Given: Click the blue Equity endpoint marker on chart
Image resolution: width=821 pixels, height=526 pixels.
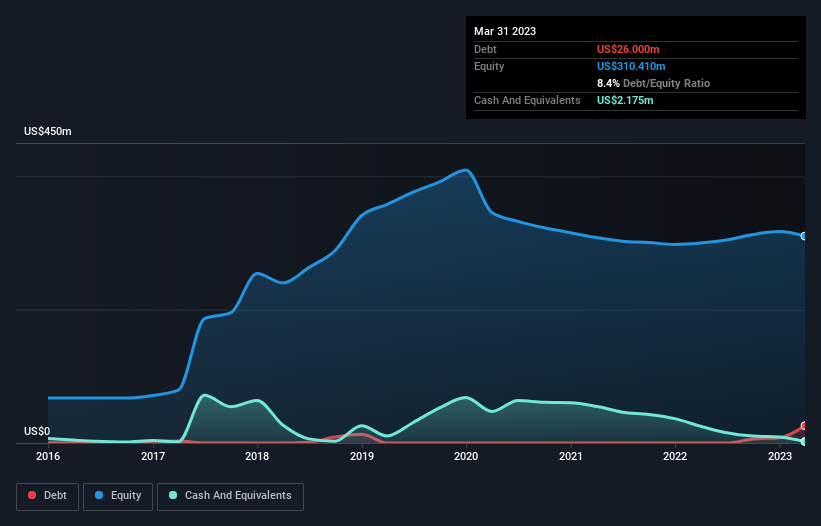Looking at the screenshot, I should click(x=804, y=236).
